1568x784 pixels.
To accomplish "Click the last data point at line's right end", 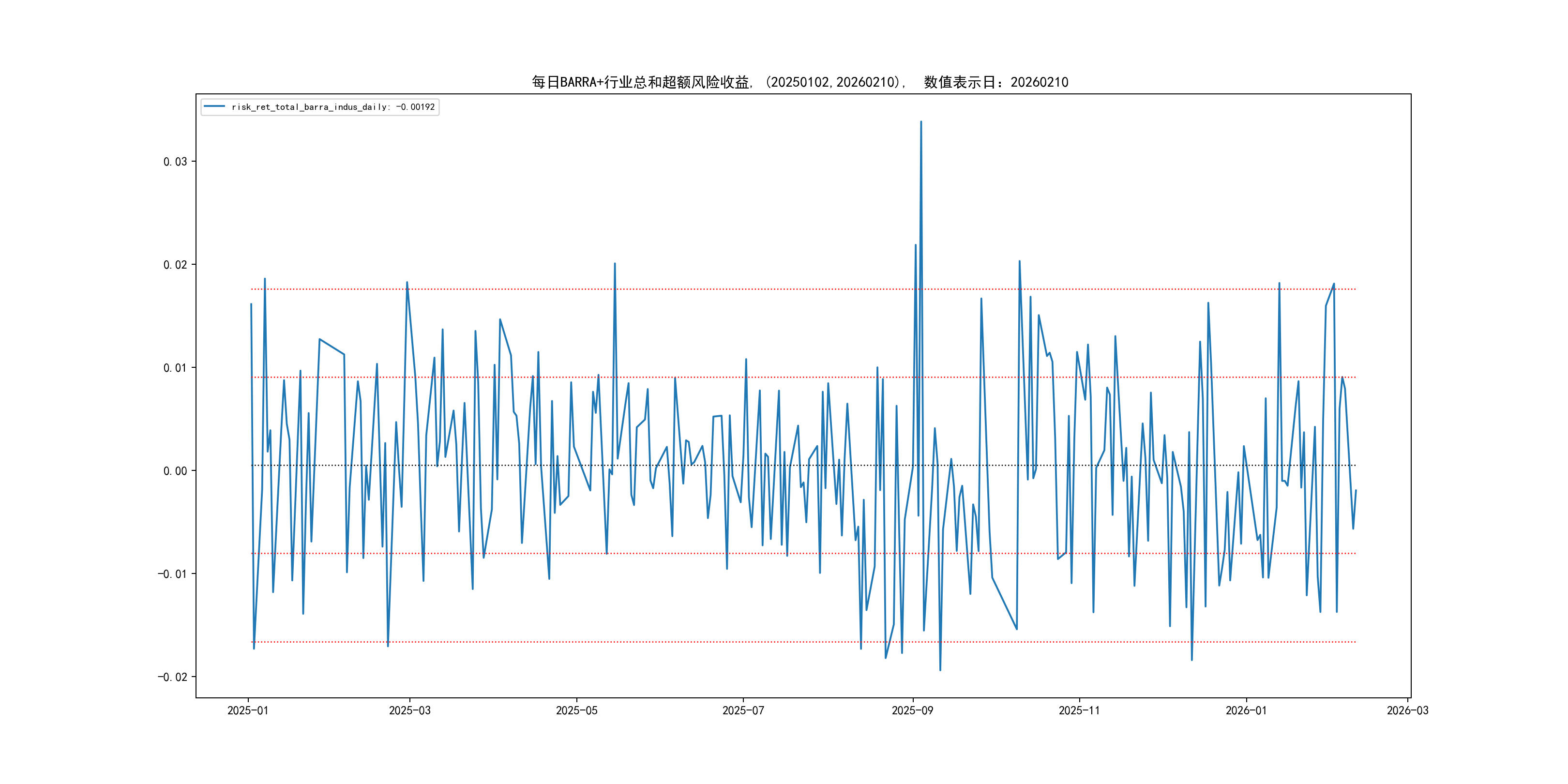I will (x=1356, y=490).
